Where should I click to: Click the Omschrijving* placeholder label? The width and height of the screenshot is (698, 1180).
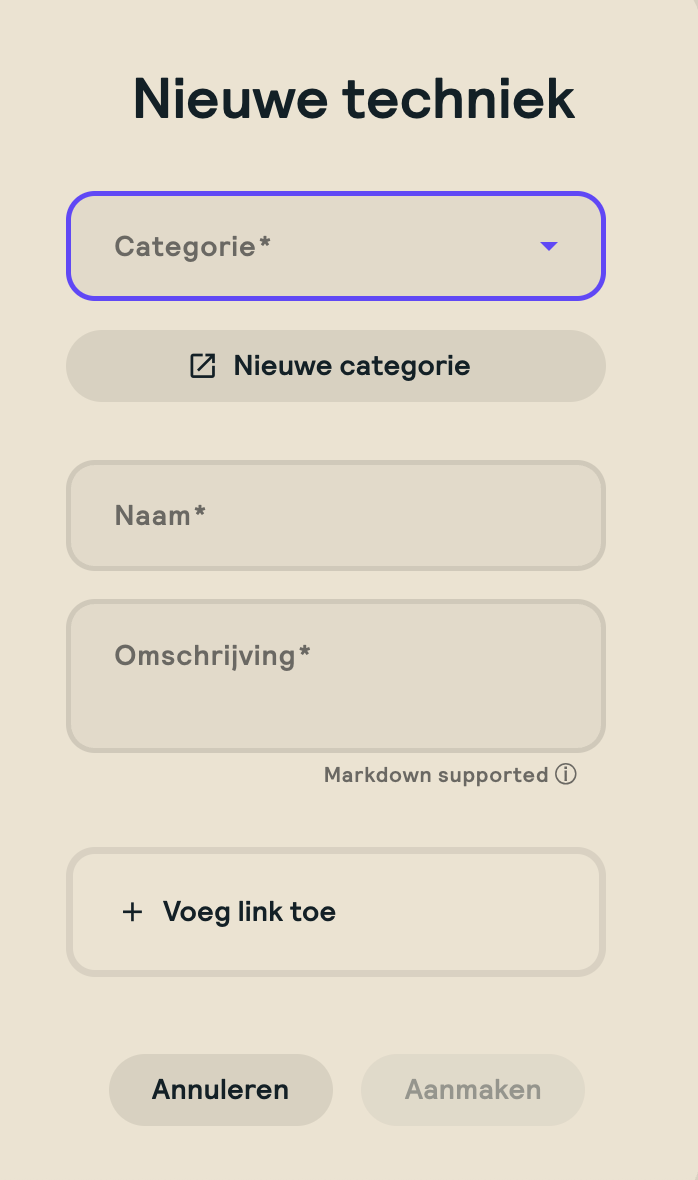point(212,656)
